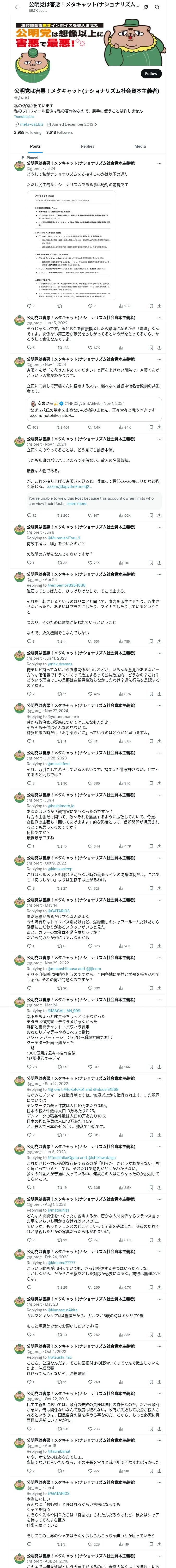Click Learn more in the limited visibility notice
This screenshot has height=1568, width=176.
(x=76, y=503)
